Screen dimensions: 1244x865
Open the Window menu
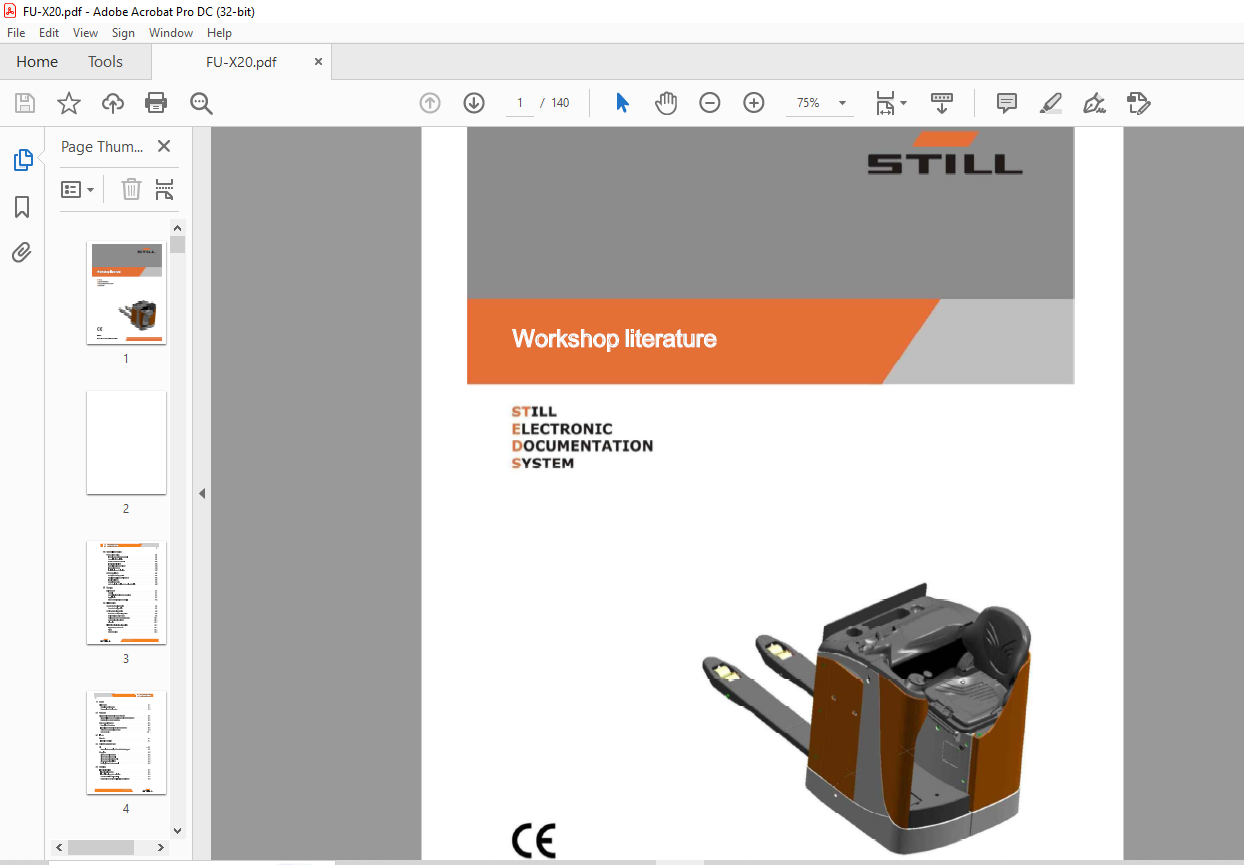tap(171, 33)
